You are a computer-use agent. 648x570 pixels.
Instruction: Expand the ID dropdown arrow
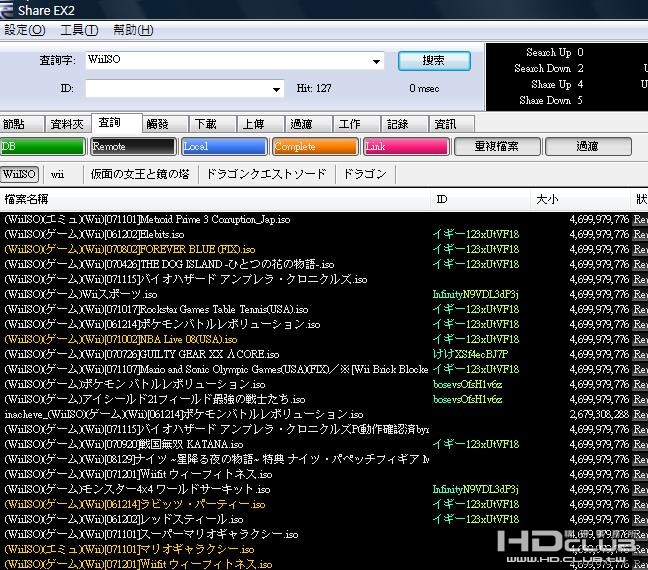point(276,89)
